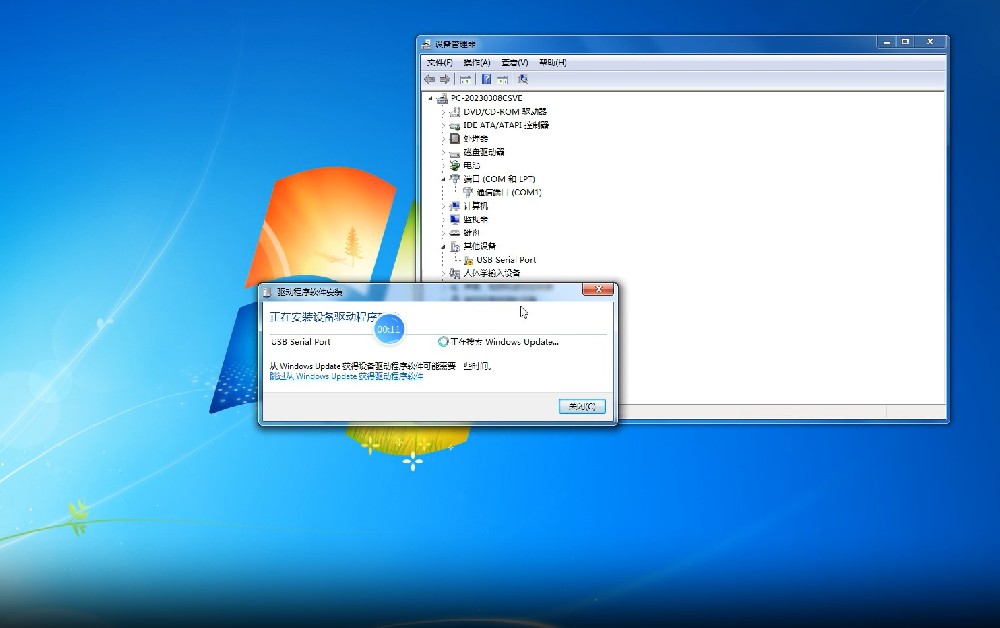This screenshot has width=1000, height=628.
Task: Collapse the Ports (COM and LPT) node
Action: (443, 179)
